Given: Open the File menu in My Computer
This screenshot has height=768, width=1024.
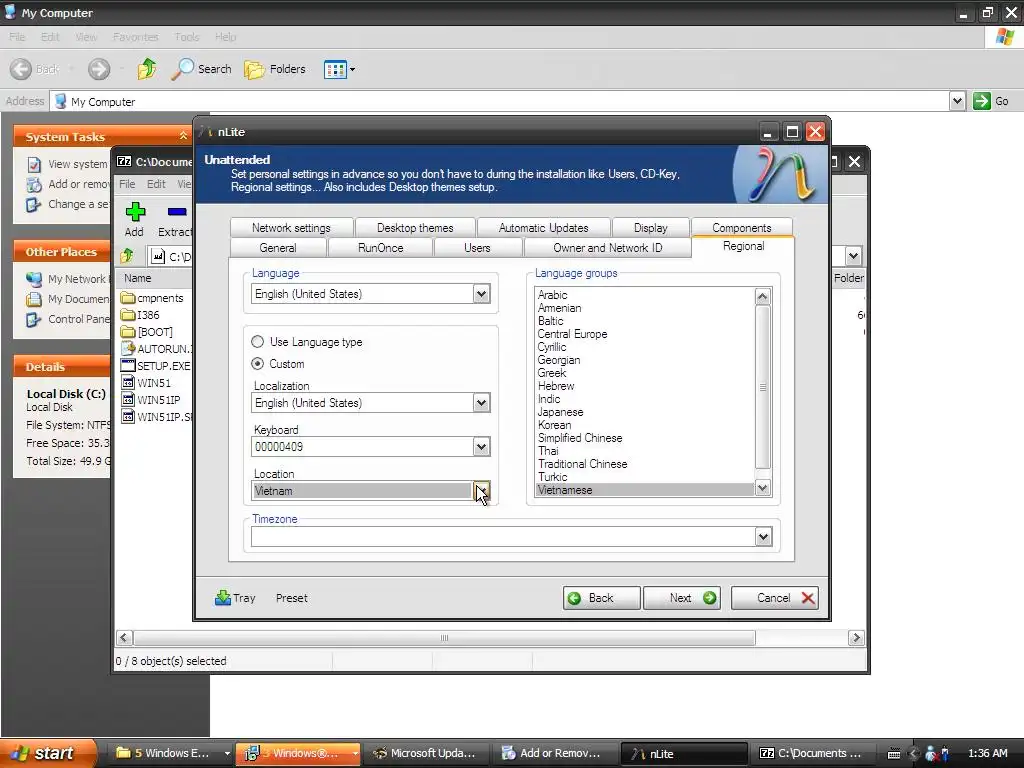Looking at the screenshot, I should tap(17, 37).
